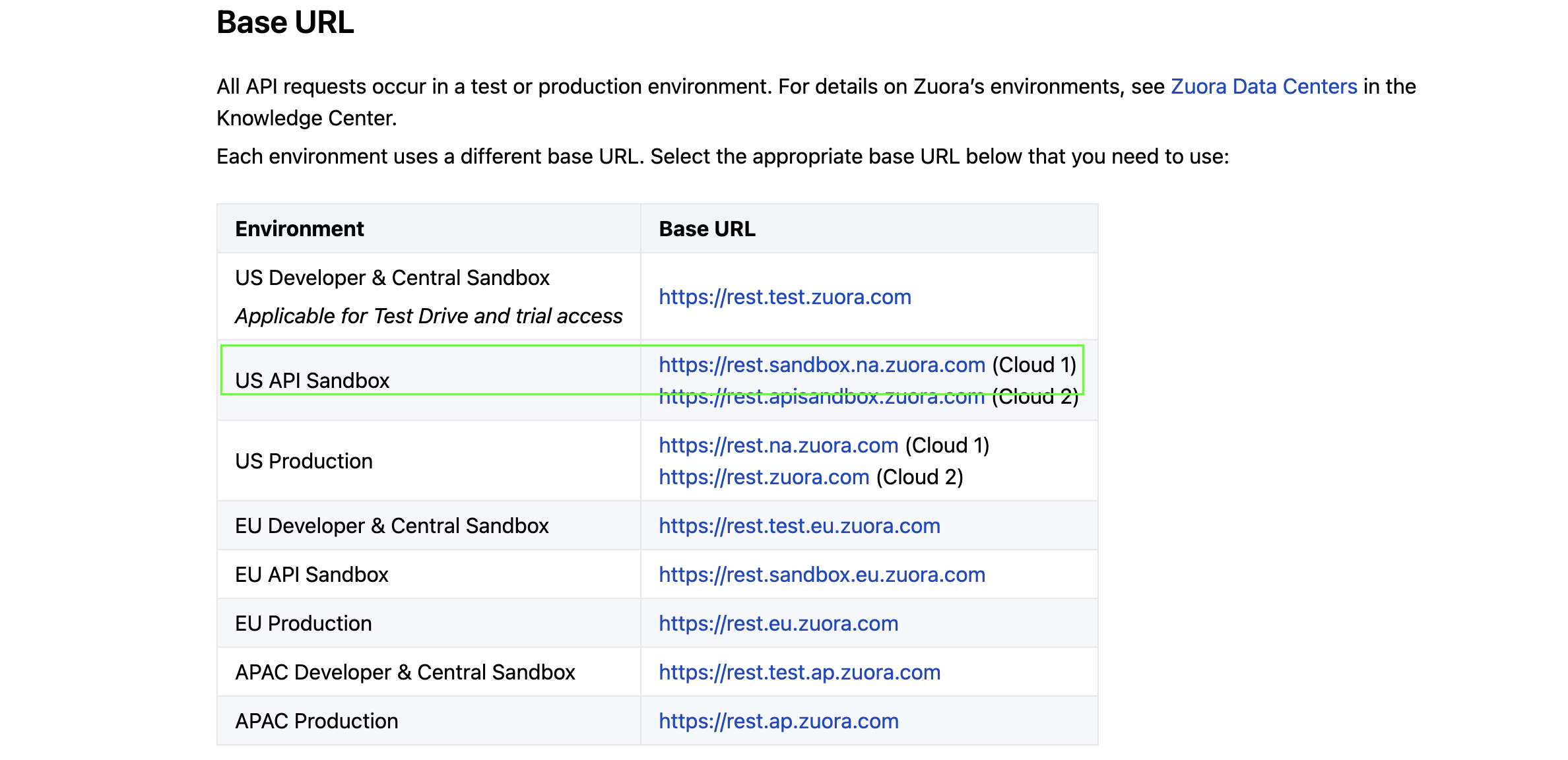Open the Zuora Data Centers link

(1263, 86)
